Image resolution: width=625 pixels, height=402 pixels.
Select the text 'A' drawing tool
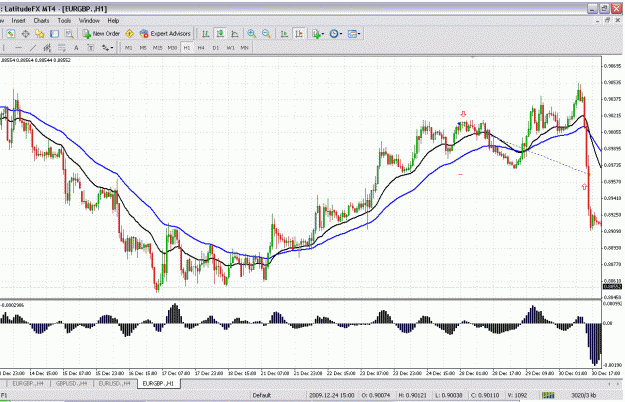tap(76, 48)
